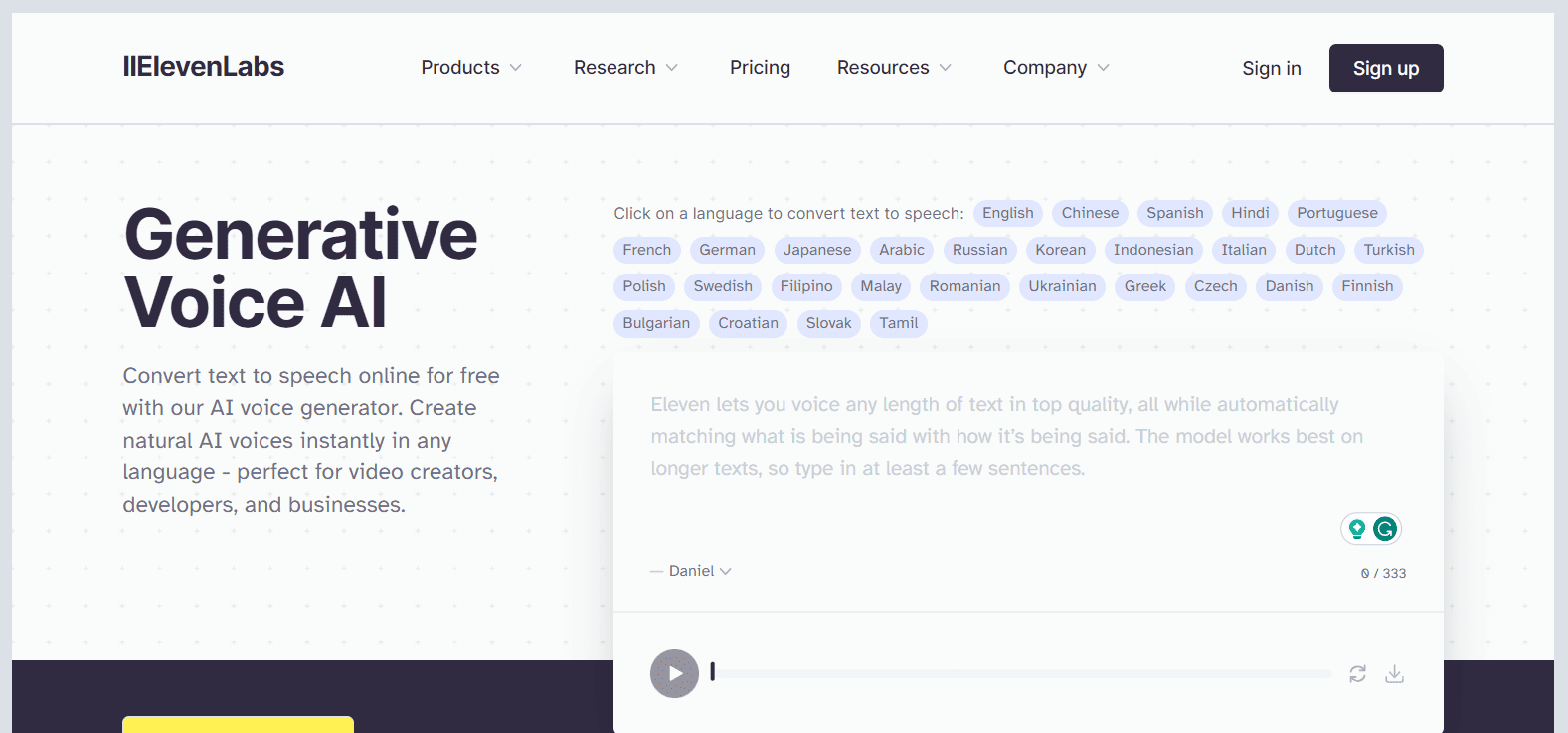Open the Pricing page
The height and width of the screenshot is (733, 1568).
pos(760,68)
